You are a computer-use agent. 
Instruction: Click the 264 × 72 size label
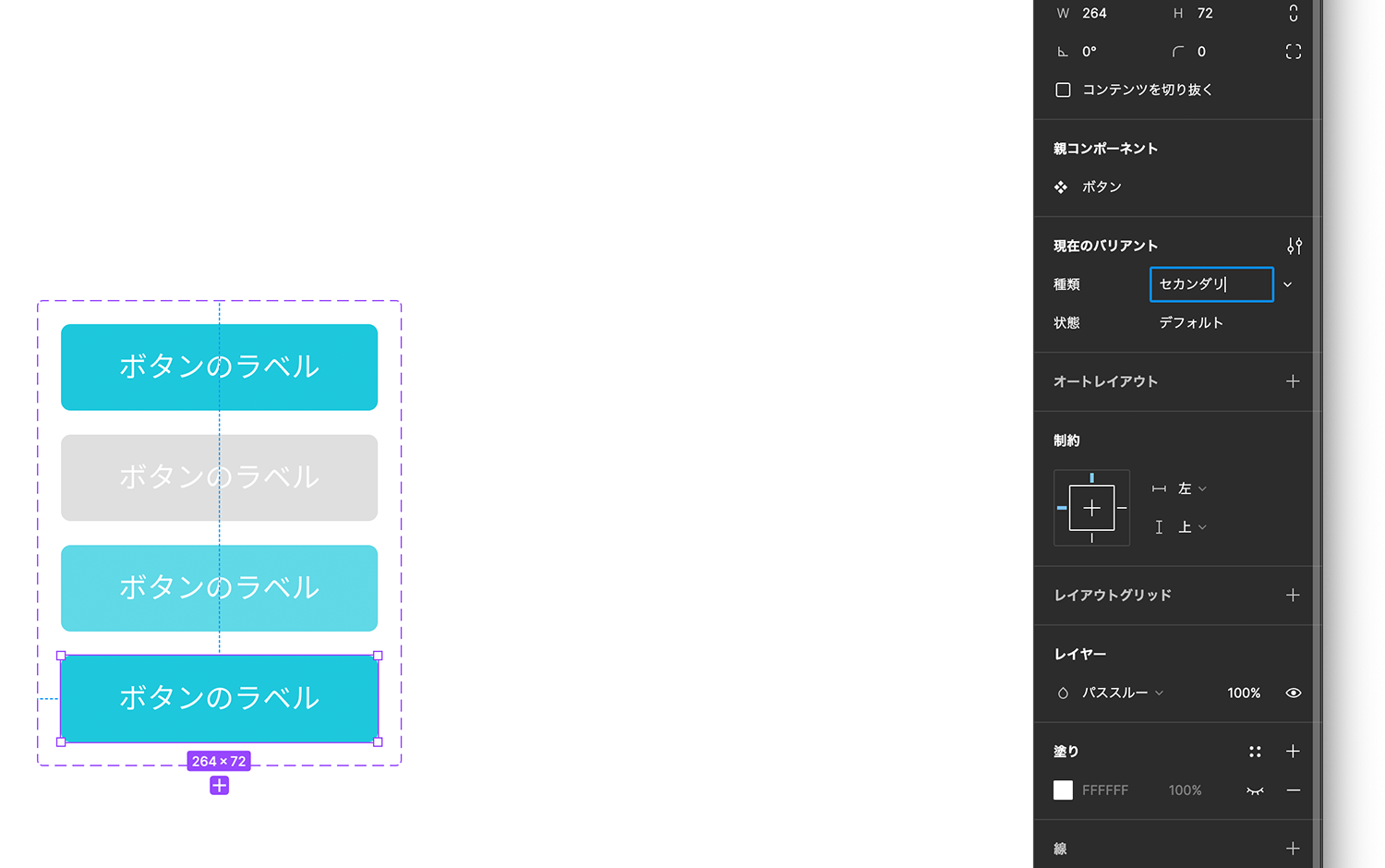[219, 761]
